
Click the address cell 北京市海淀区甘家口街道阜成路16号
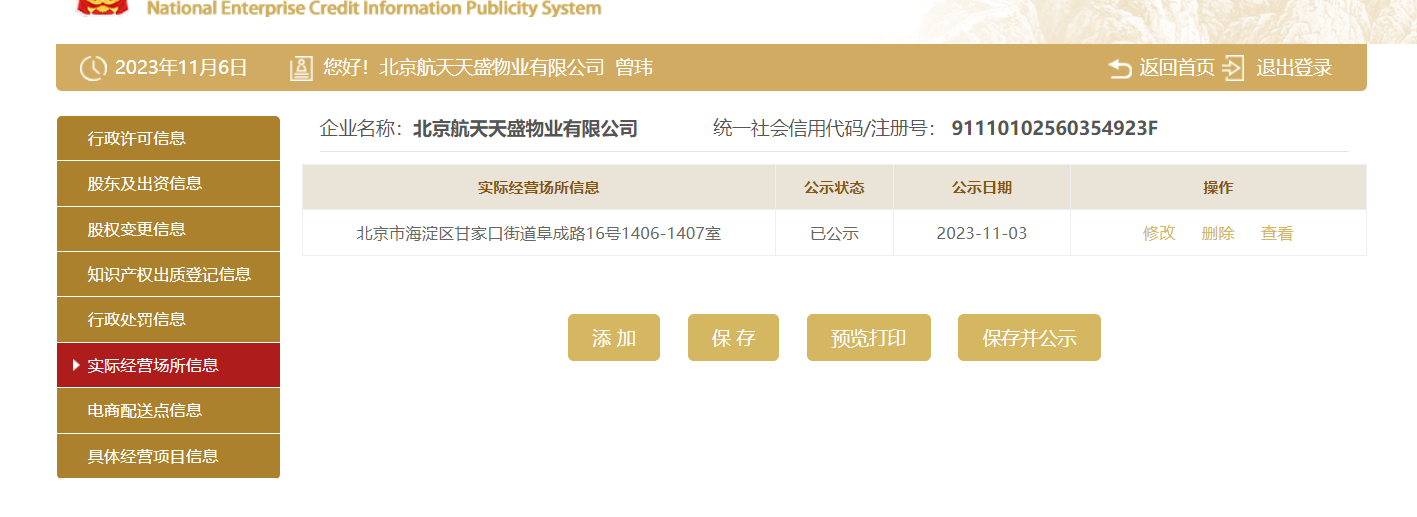[539, 233]
